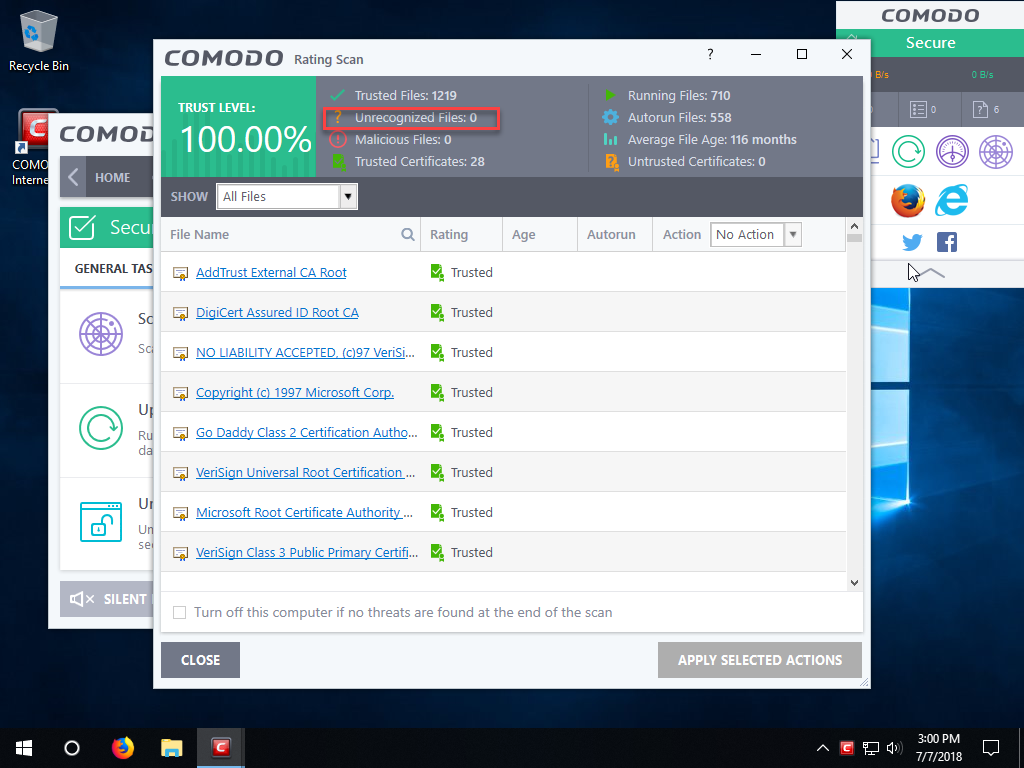Open DigiCert Assured ID Root CA link

click(x=277, y=312)
